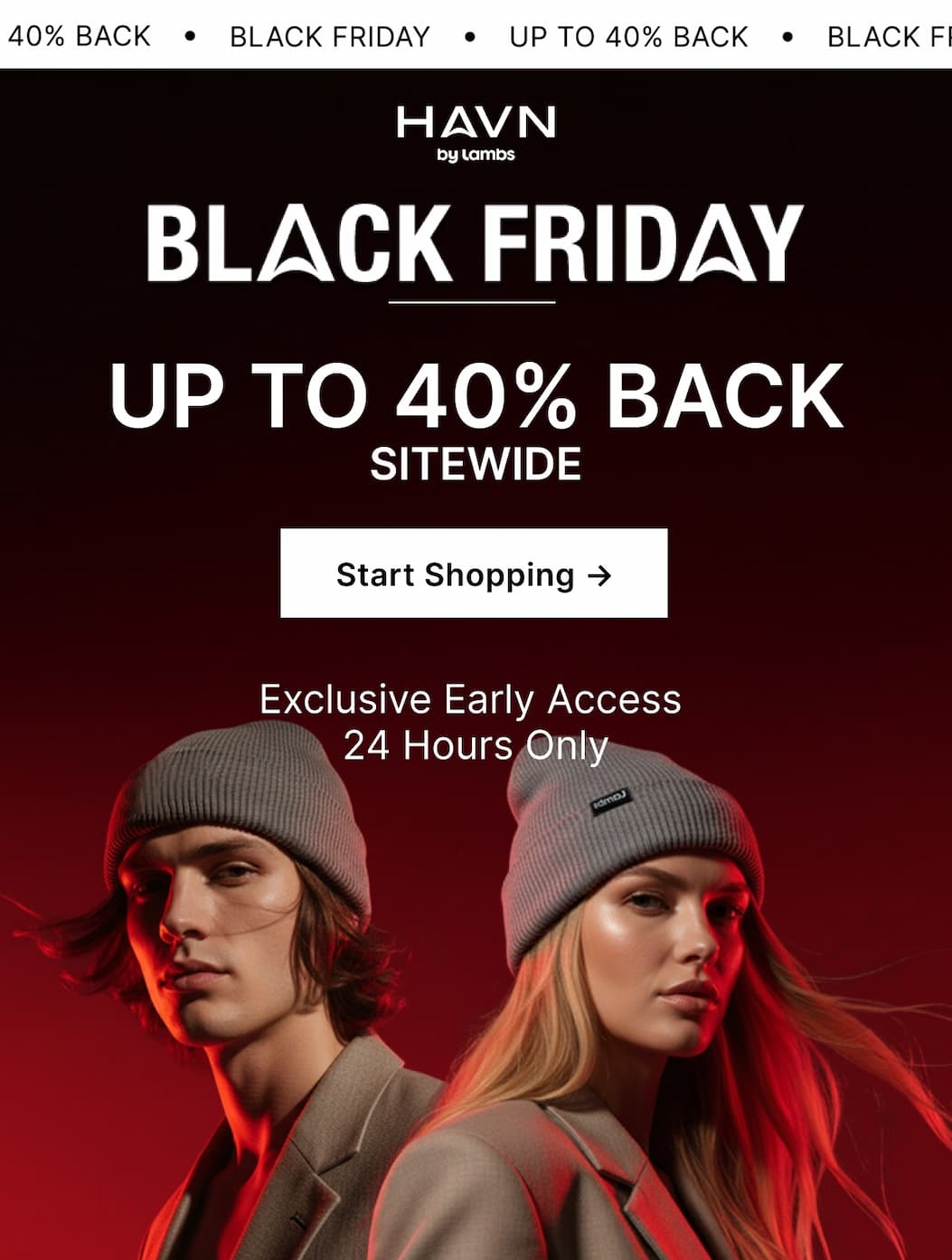
Task: Click the white divider line under BLACK FRIDAY
Action: pos(472,302)
